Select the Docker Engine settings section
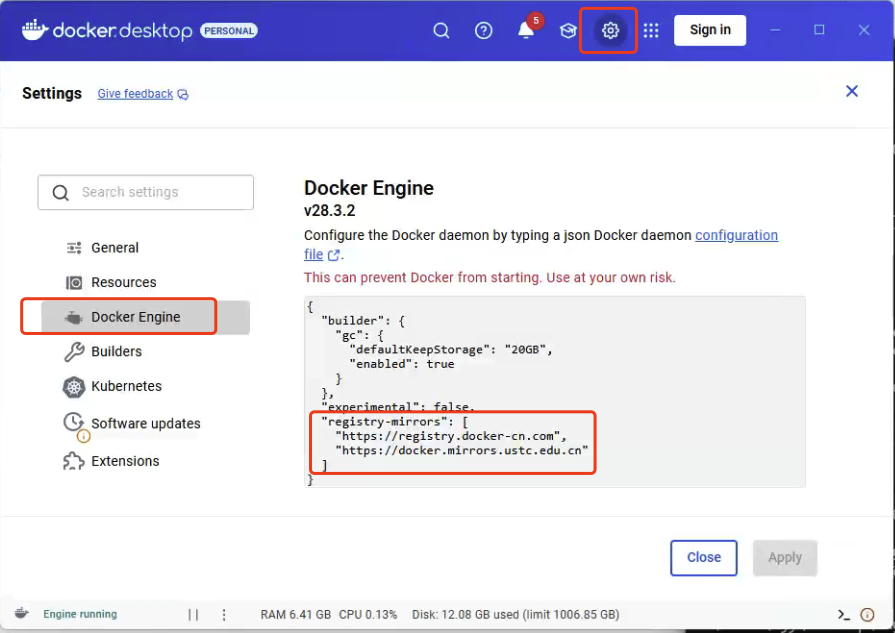Screen dimensions: 895x633 pos(146,317)
